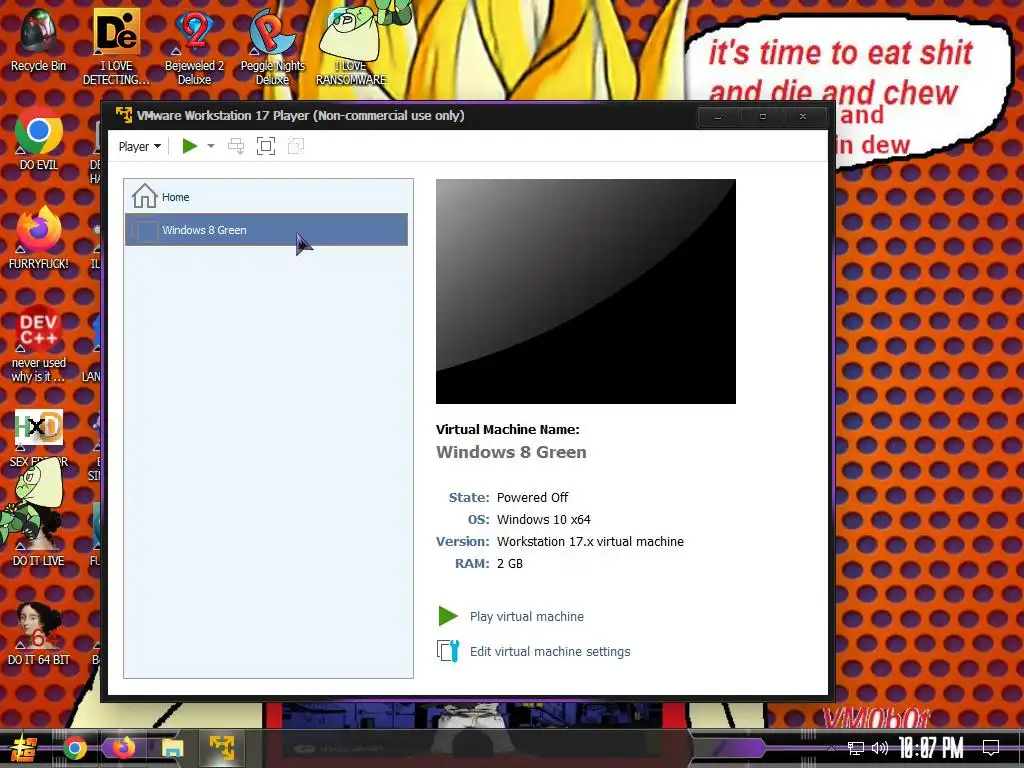1024x768 pixels.
Task: Click the taskbar clock showing 10:07 PM
Action: (931, 748)
